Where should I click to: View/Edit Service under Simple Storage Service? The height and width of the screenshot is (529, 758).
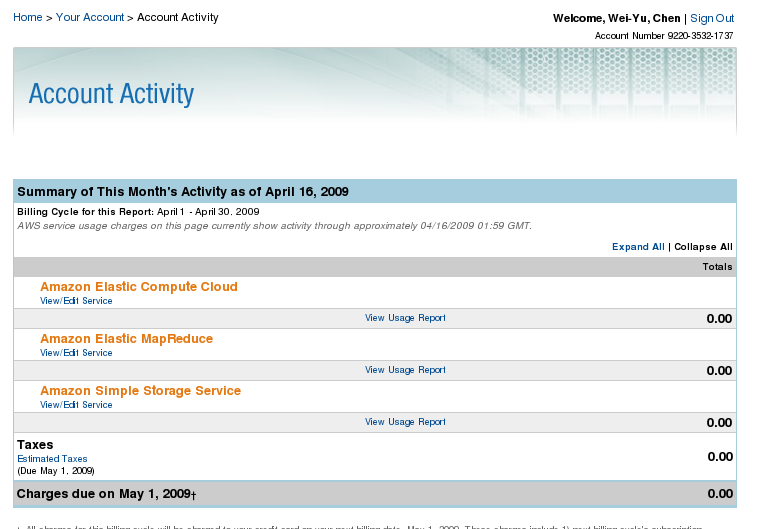click(76, 405)
